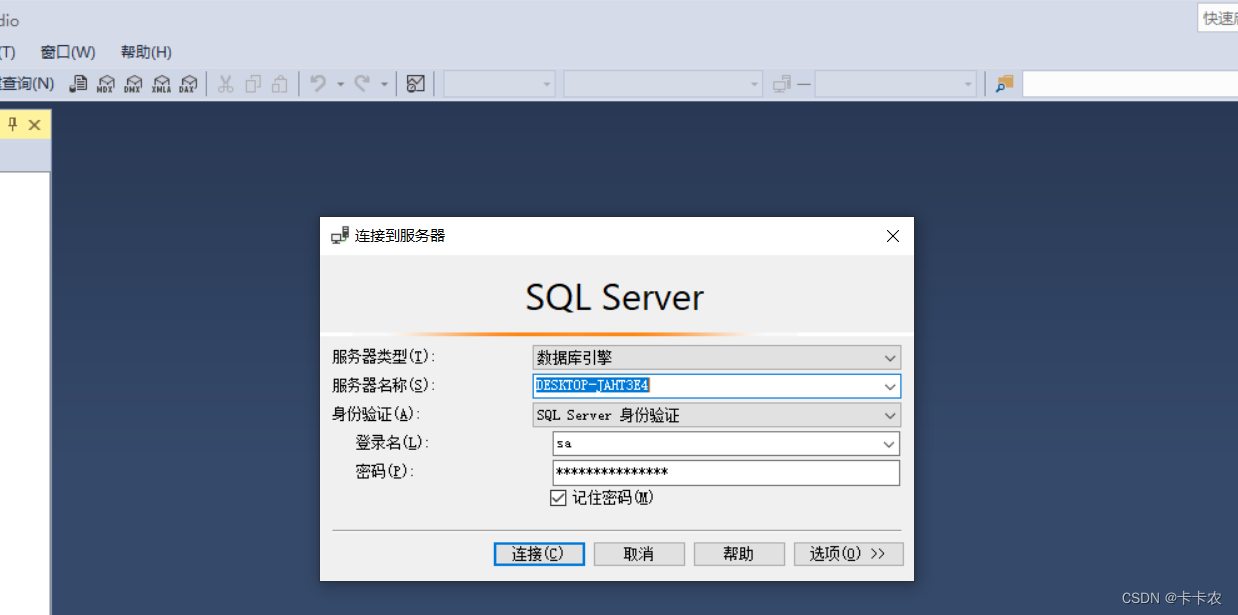Click the 选项(O) >> button

(x=849, y=554)
